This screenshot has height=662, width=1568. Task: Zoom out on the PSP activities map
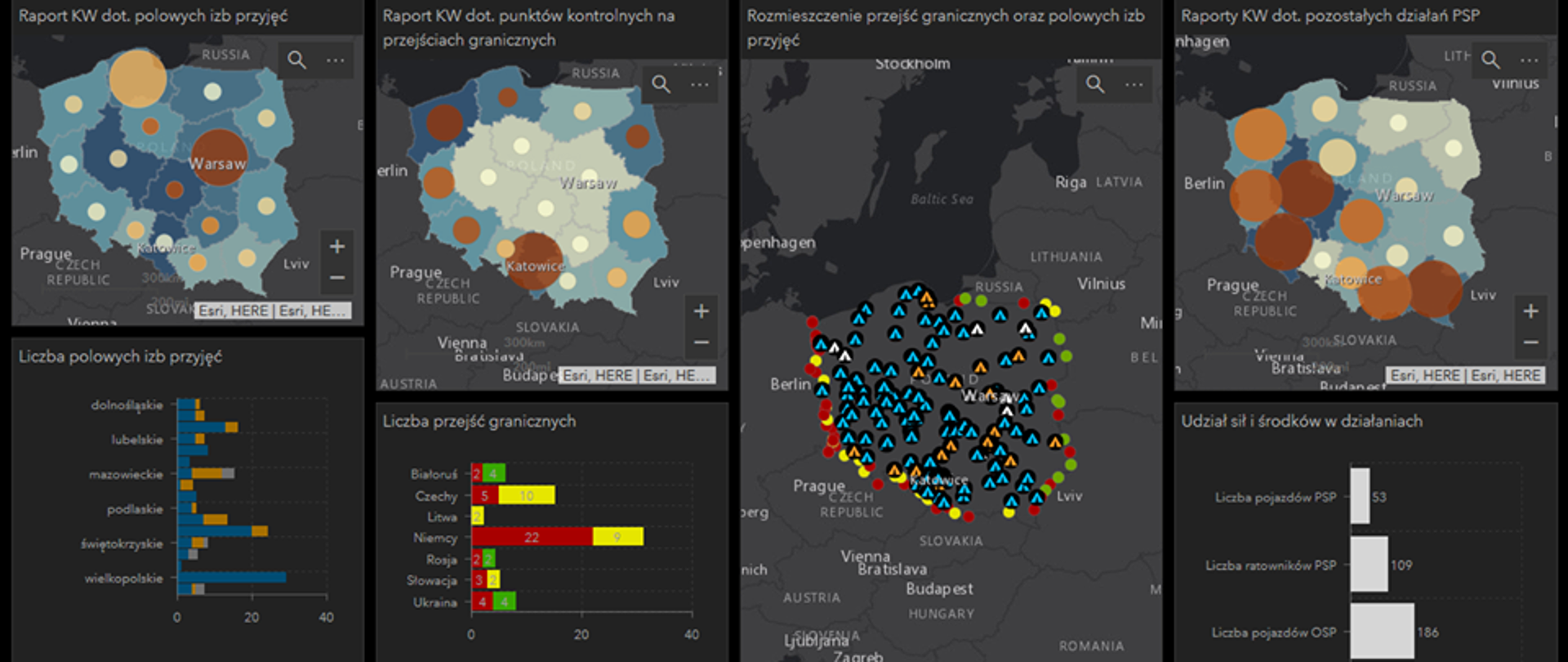(1530, 342)
